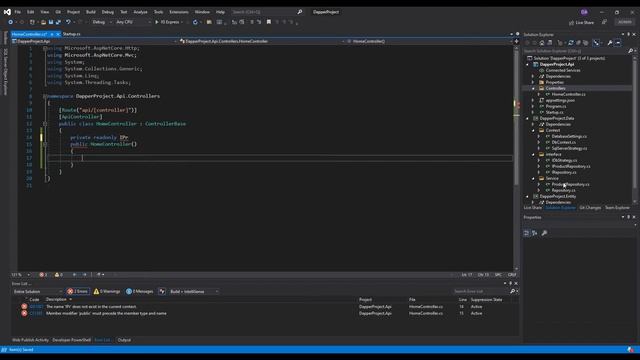Toggle the Errors filter in the Error List
Viewport: 640px width, 360px height.
(x=78, y=291)
